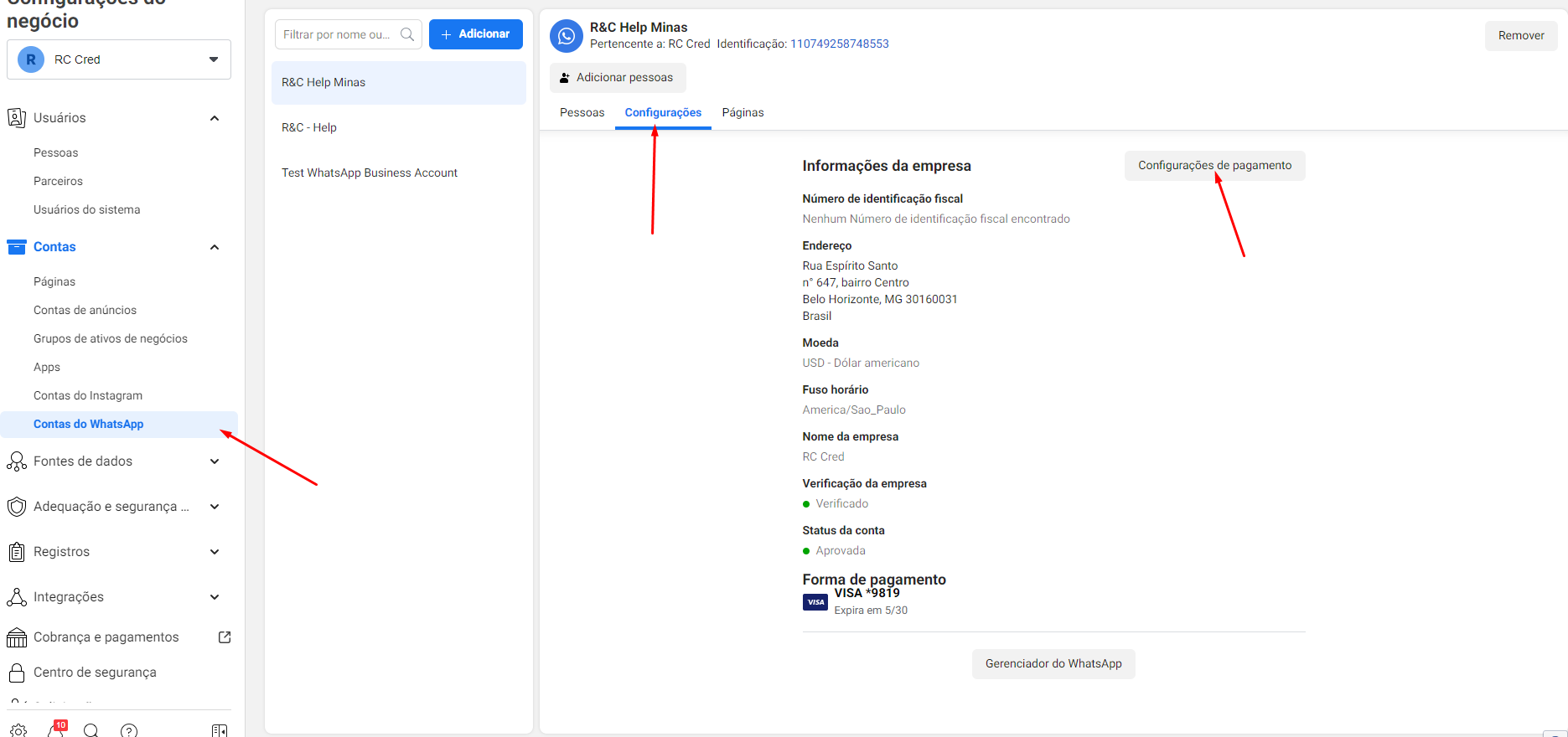The height and width of the screenshot is (737, 1568).
Task: Open Contas do Instagram
Action: point(88,395)
